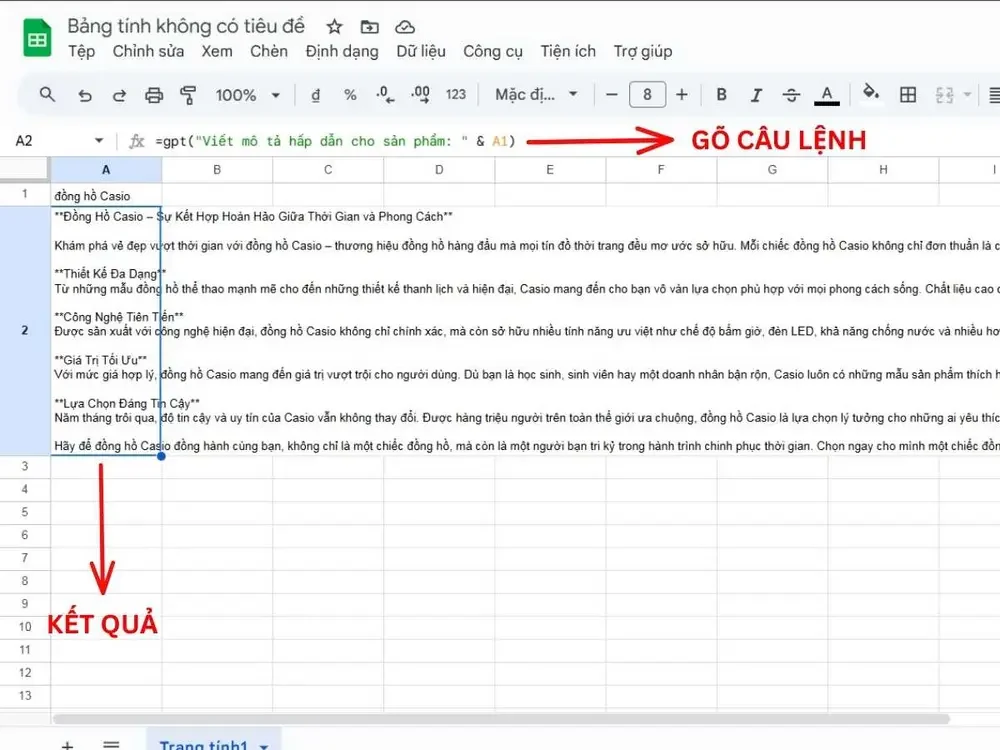Open the Dữ liệu menu

tap(421, 51)
